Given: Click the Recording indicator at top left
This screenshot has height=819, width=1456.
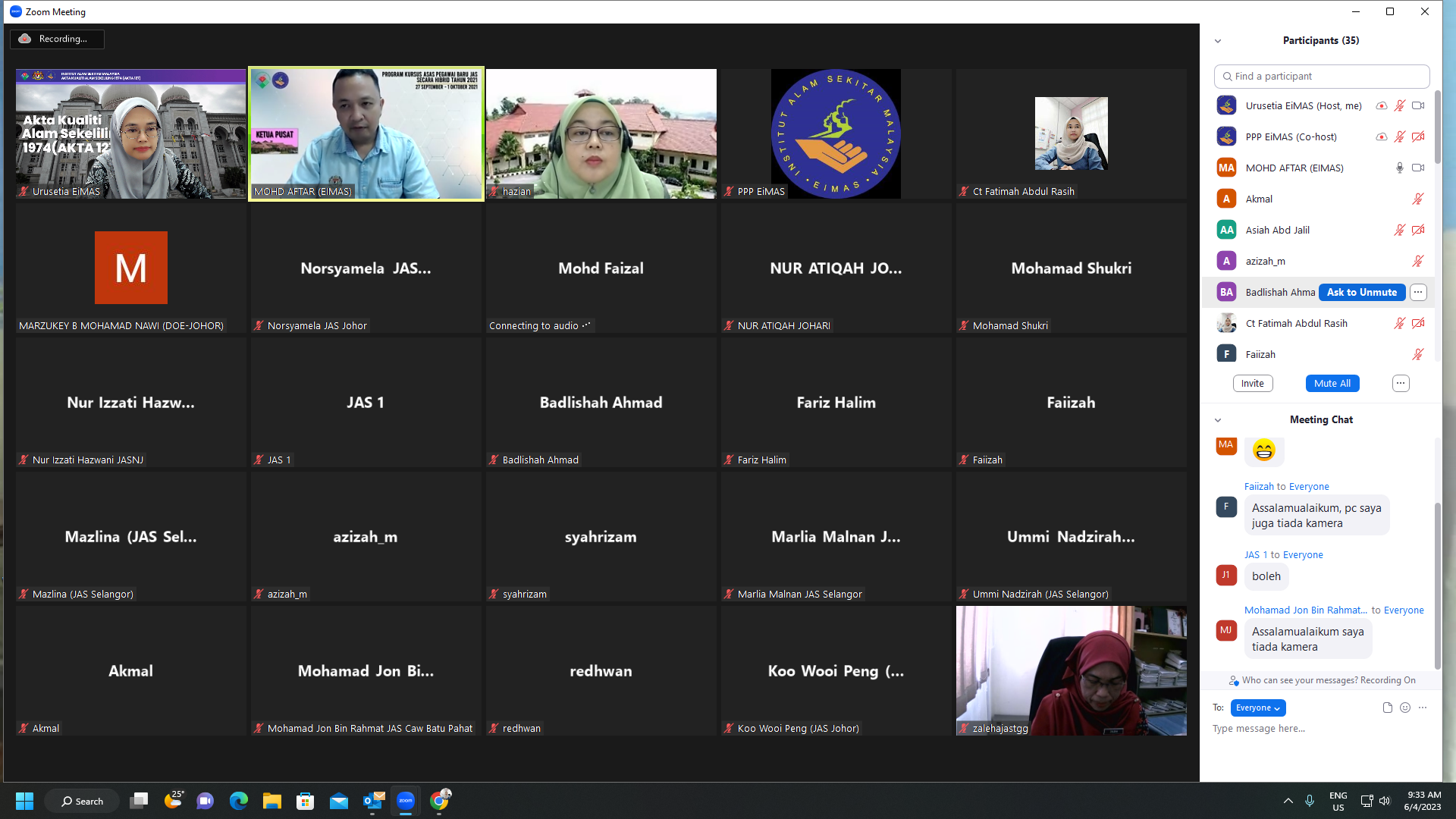Looking at the screenshot, I should (x=57, y=39).
